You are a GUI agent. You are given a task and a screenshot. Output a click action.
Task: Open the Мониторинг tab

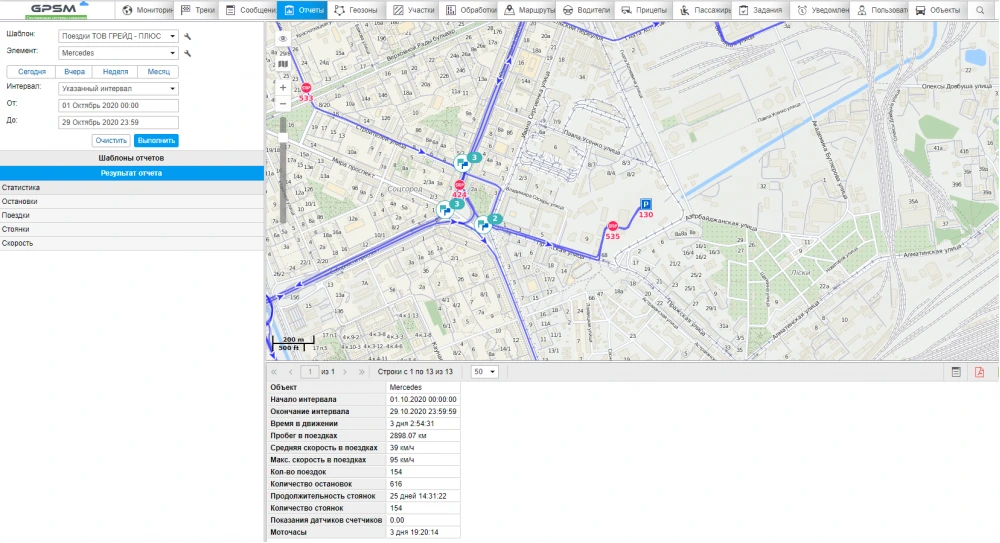coord(145,10)
